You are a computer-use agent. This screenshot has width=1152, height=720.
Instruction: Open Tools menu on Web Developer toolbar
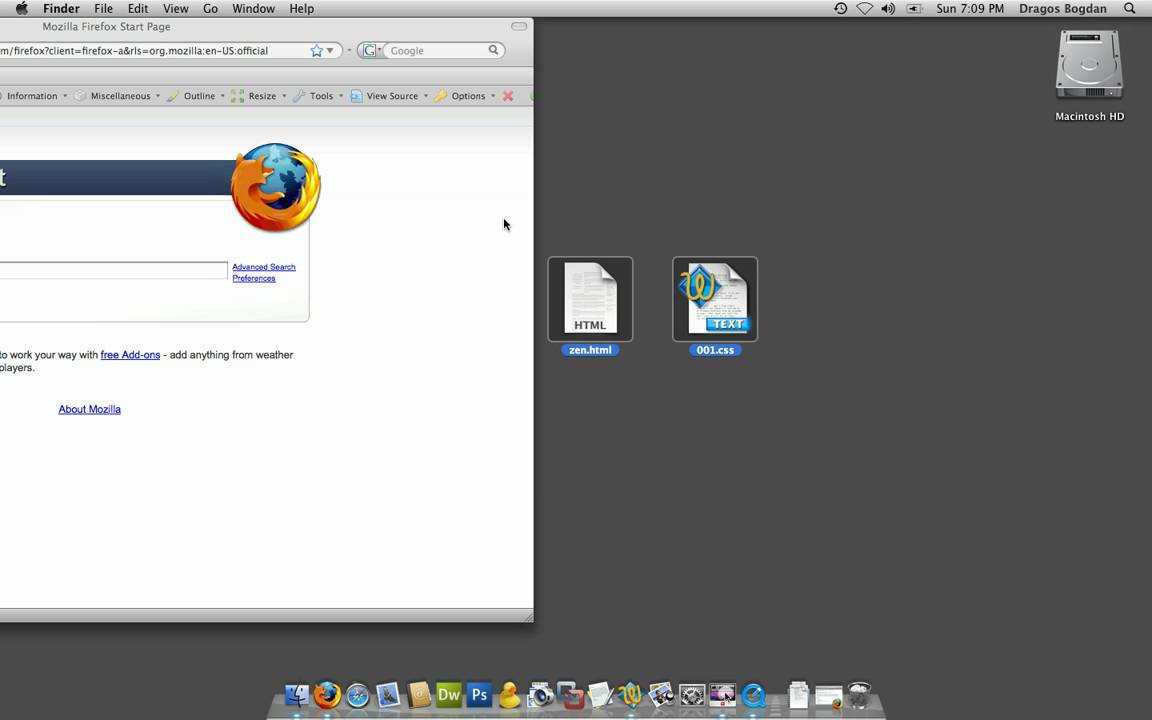pos(318,96)
